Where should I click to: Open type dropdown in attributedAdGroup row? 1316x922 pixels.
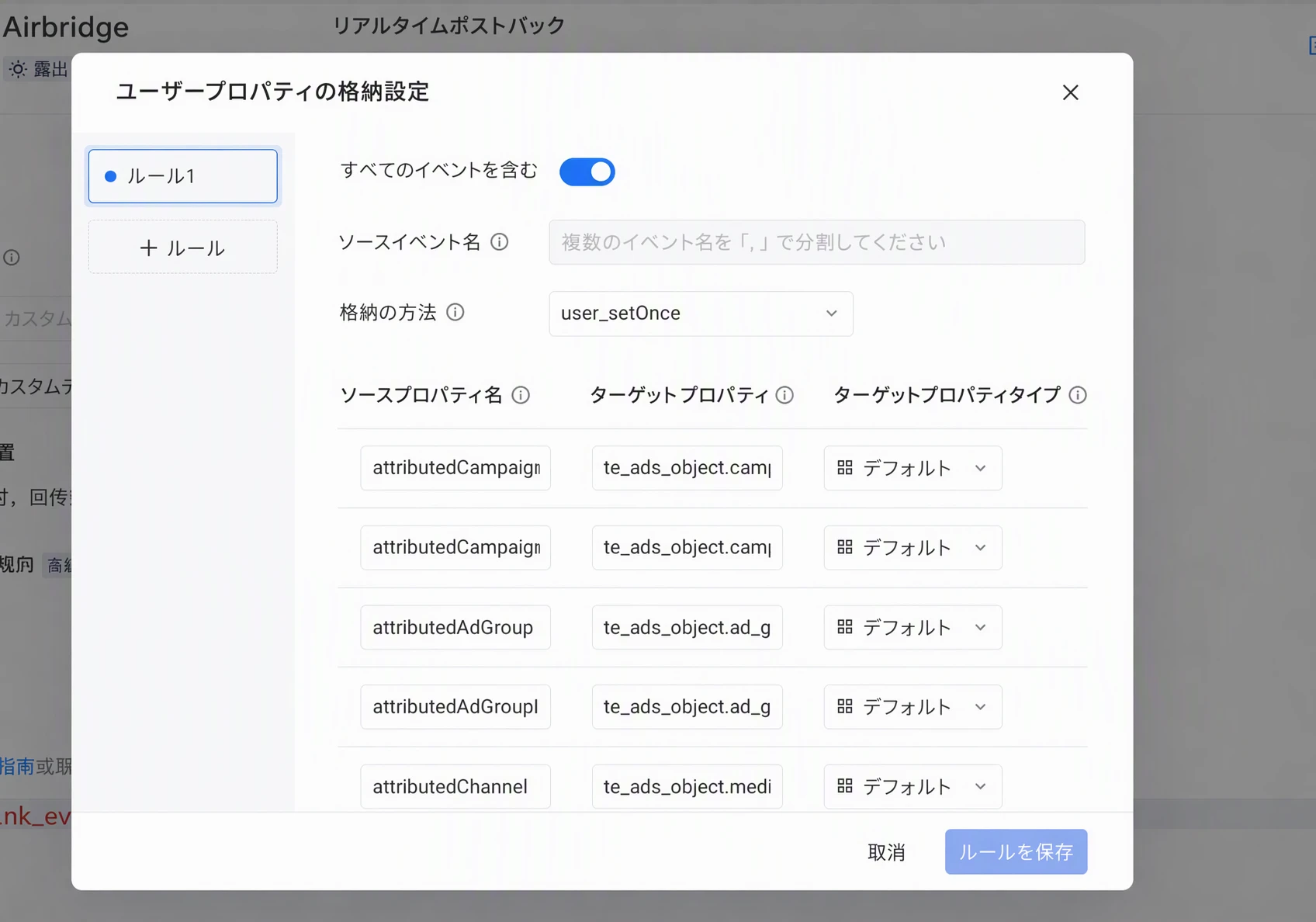[x=913, y=627]
